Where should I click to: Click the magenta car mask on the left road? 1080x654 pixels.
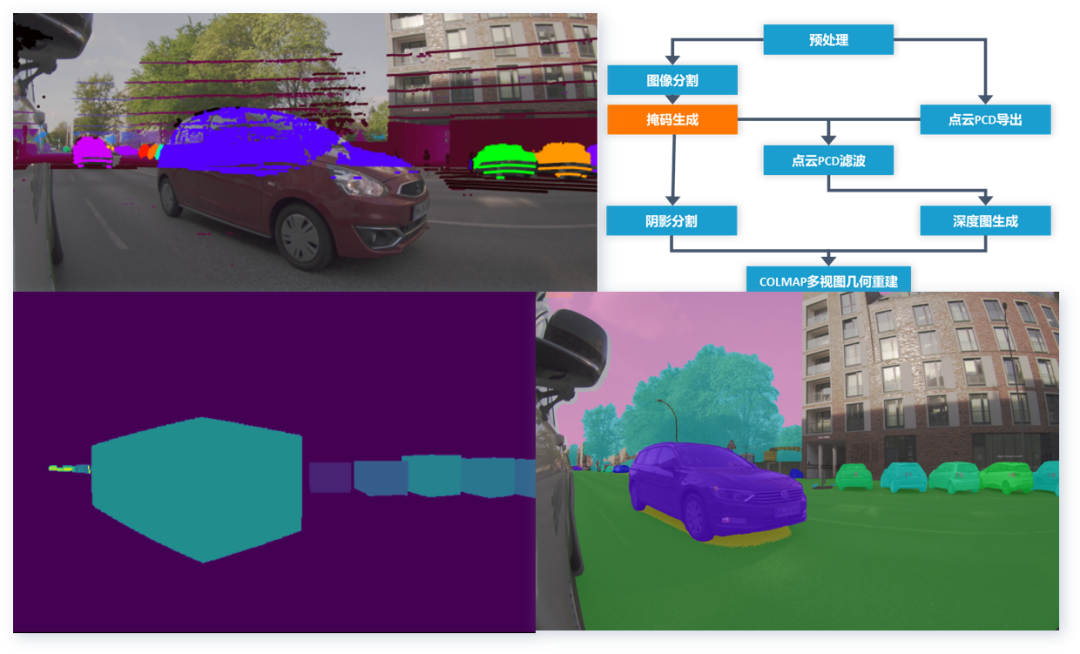click(x=93, y=151)
